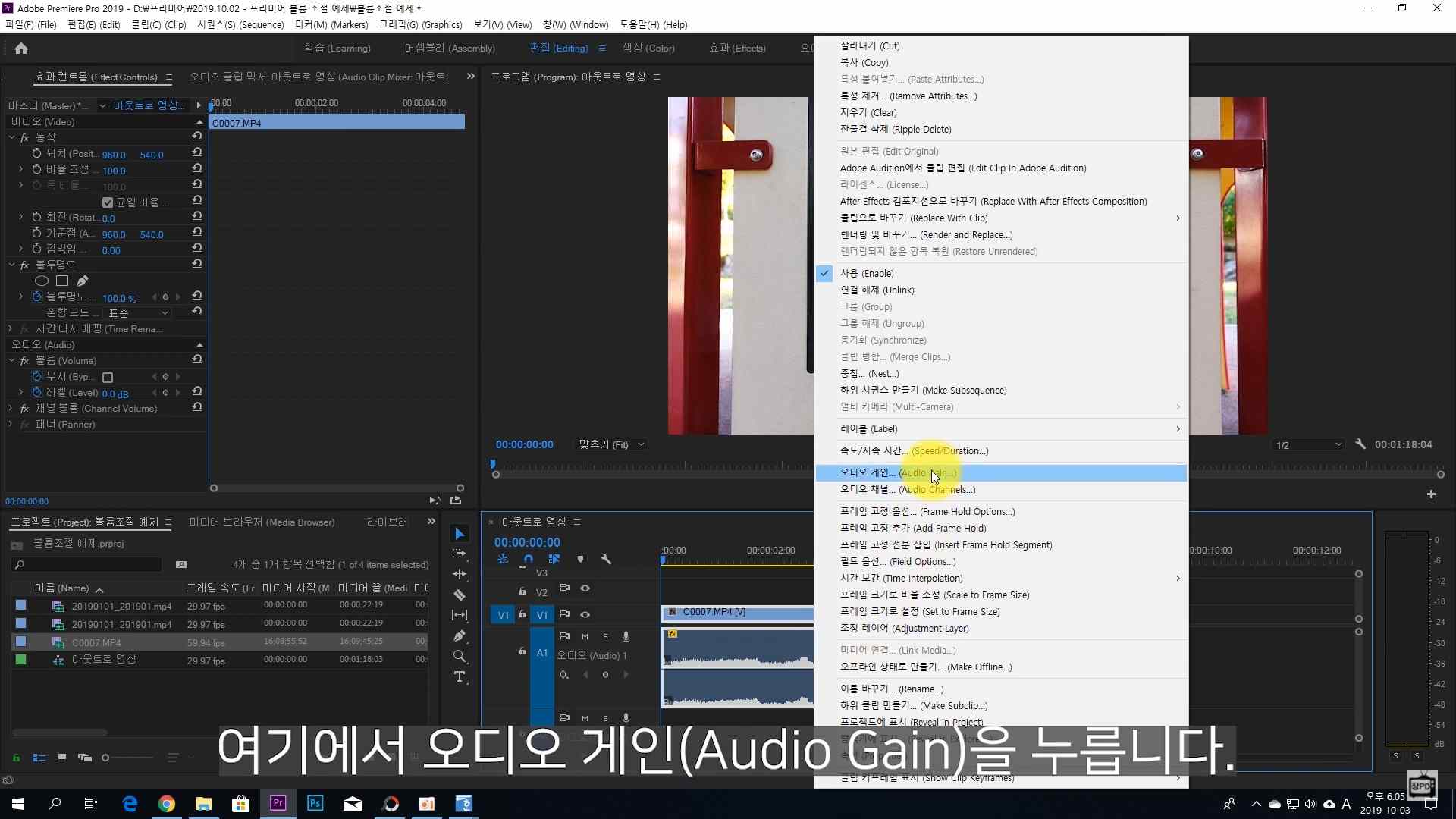The width and height of the screenshot is (1456, 819).
Task: Select the Razor tool in tools panel
Action: (459, 595)
